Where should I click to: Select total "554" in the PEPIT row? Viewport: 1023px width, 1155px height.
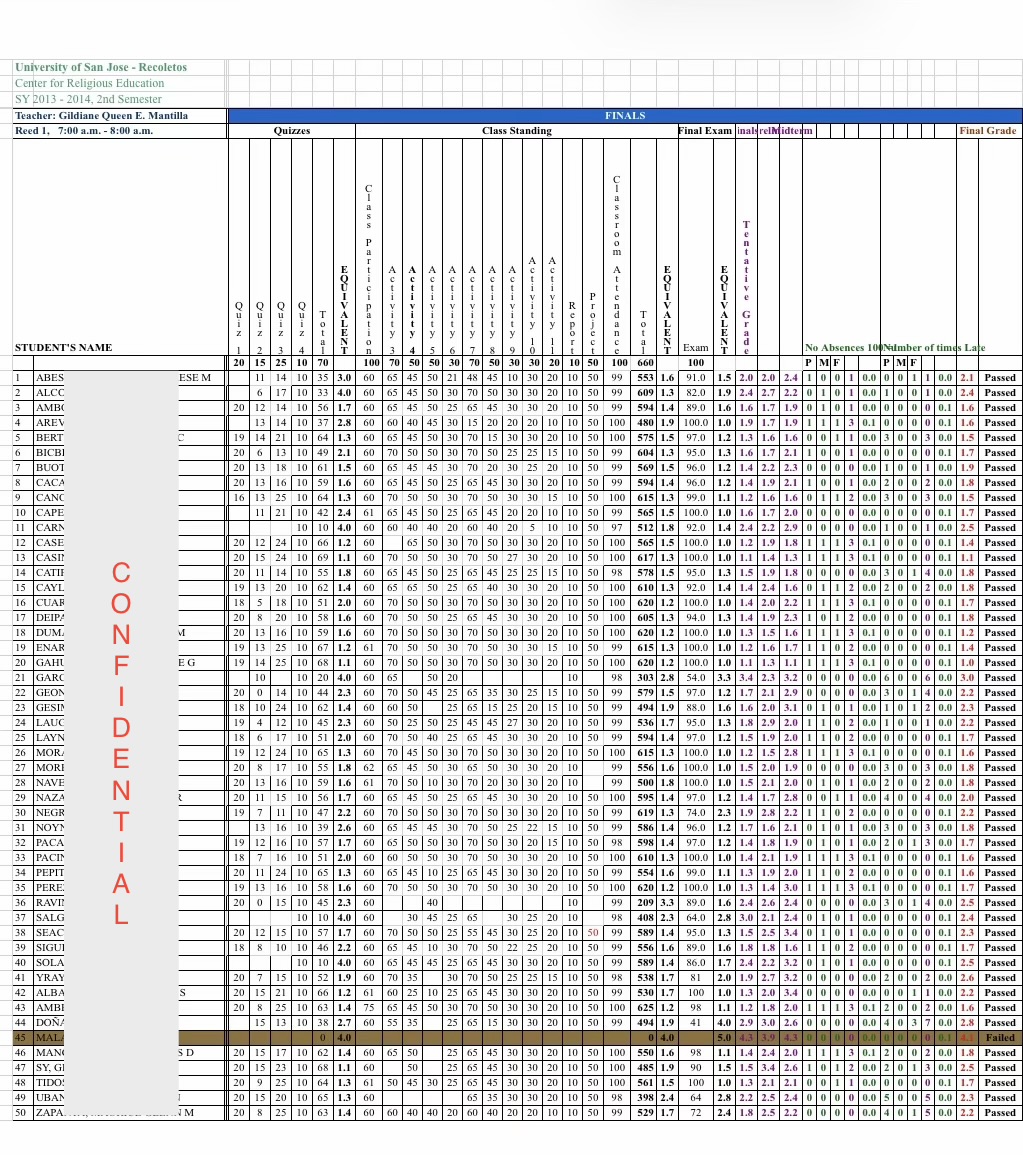pyautogui.click(x=645, y=873)
